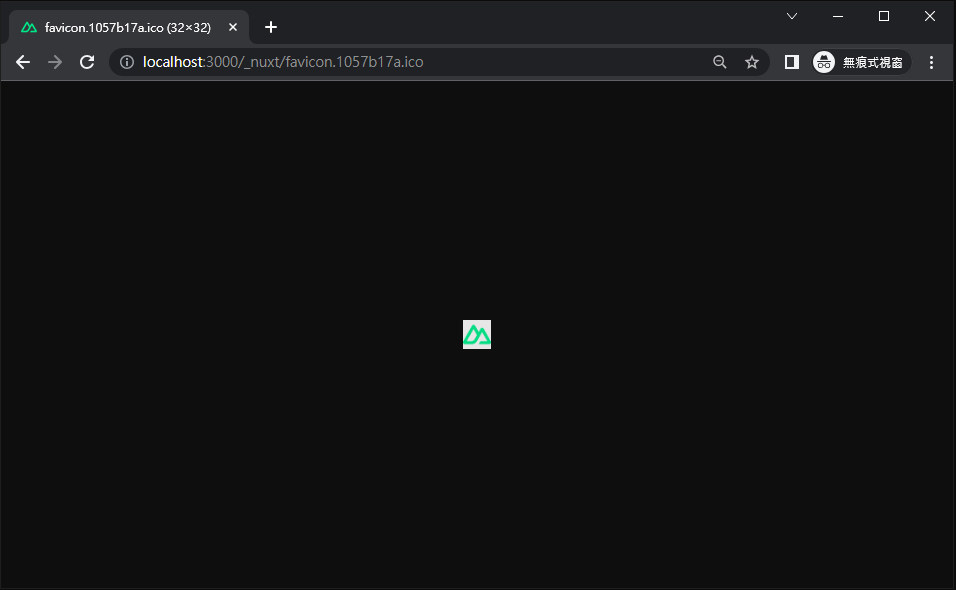Image resolution: width=956 pixels, height=590 pixels.
Task: Open Chrome's three-dot menu
Action: tap(931, 62)
